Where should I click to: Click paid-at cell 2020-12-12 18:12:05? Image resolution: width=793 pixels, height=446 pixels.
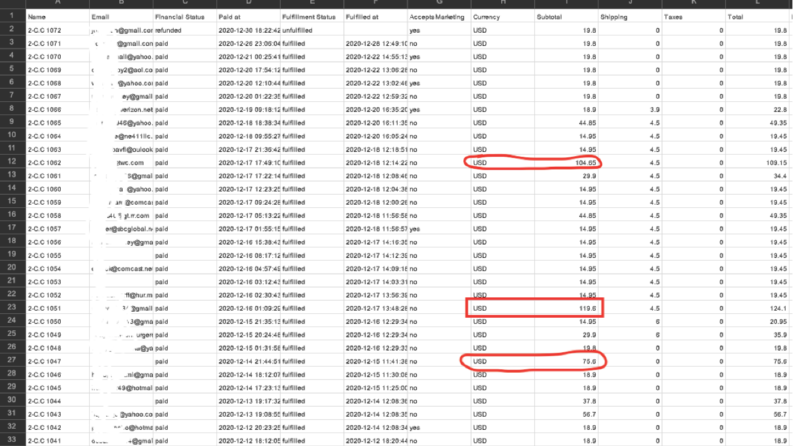[x=248, y=440]
